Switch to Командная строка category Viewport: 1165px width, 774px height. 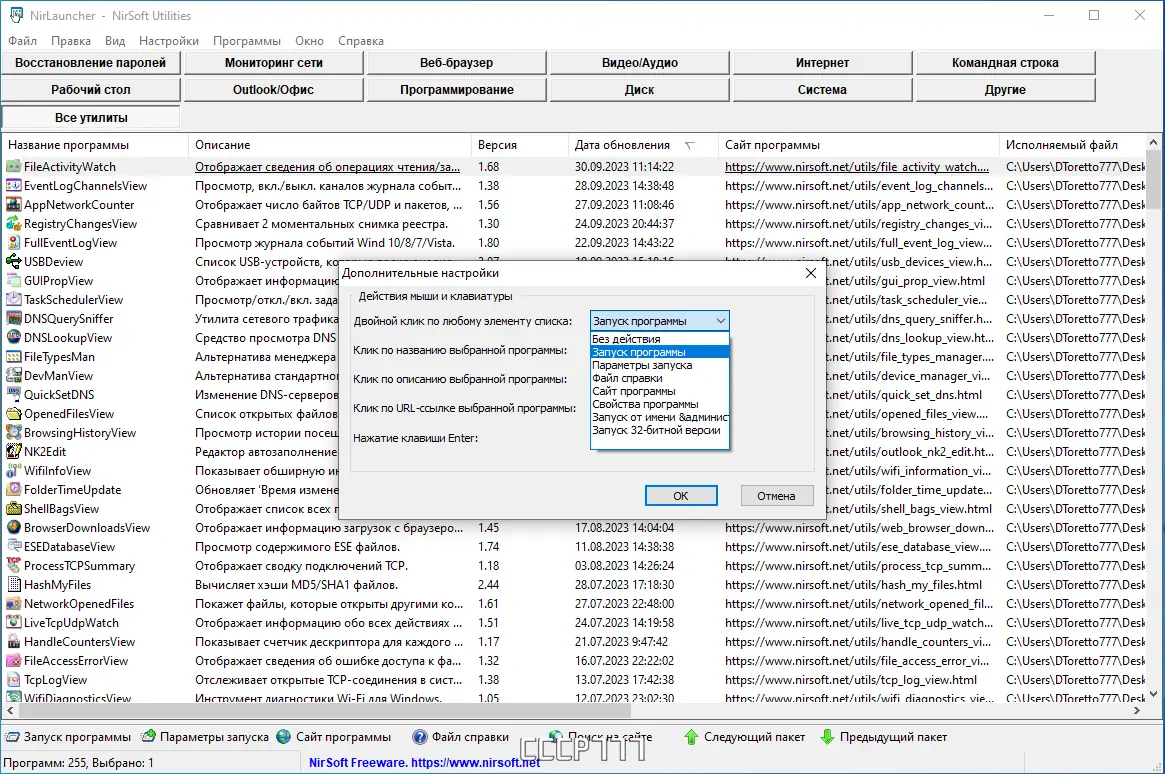(1005, 62)
